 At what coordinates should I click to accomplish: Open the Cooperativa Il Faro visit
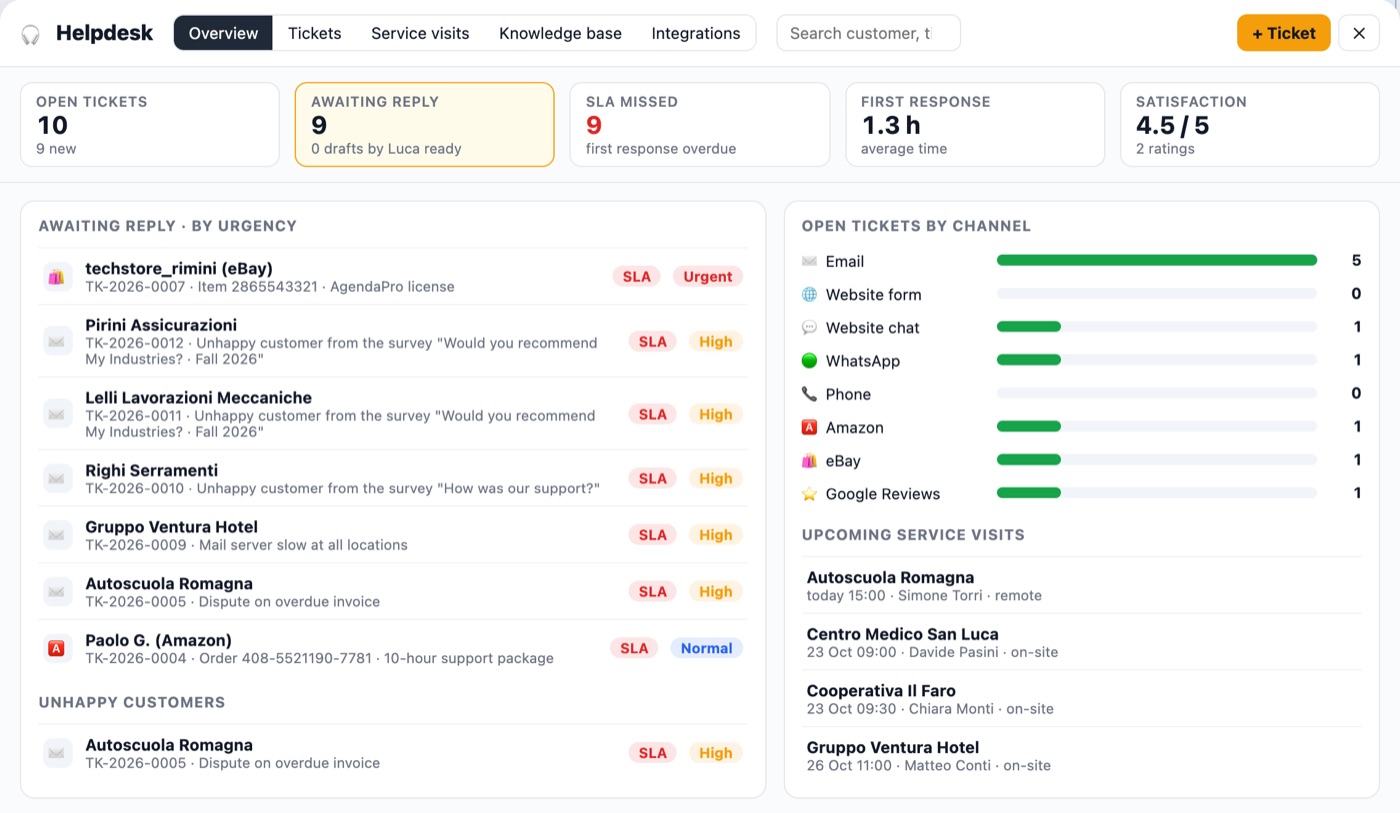pyautogui.click(x=1082, y=699)
